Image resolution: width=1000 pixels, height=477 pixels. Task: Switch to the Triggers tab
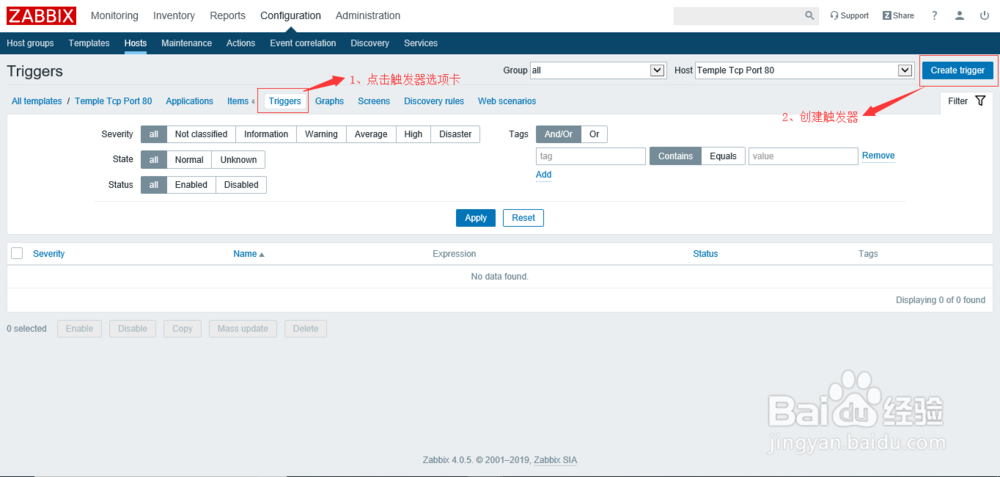click(285, 101)
